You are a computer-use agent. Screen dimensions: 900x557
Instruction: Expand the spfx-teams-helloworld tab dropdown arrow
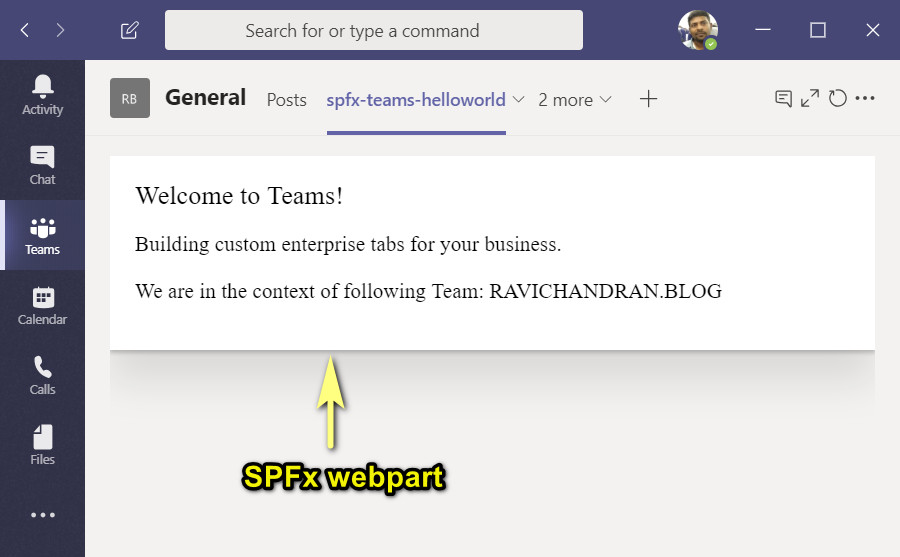(x=518, y=100)
